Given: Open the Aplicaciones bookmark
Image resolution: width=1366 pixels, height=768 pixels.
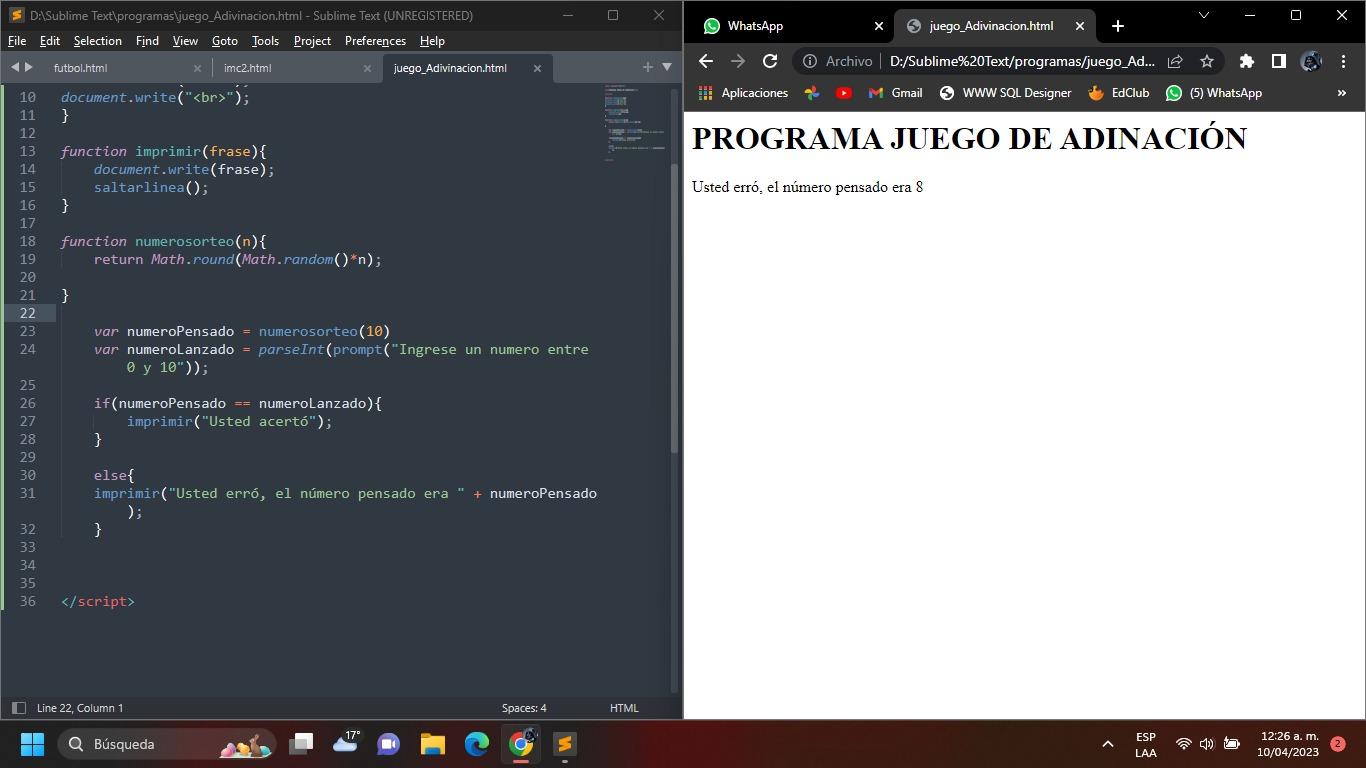Looking at the screenshot, I should coord(743,93).
